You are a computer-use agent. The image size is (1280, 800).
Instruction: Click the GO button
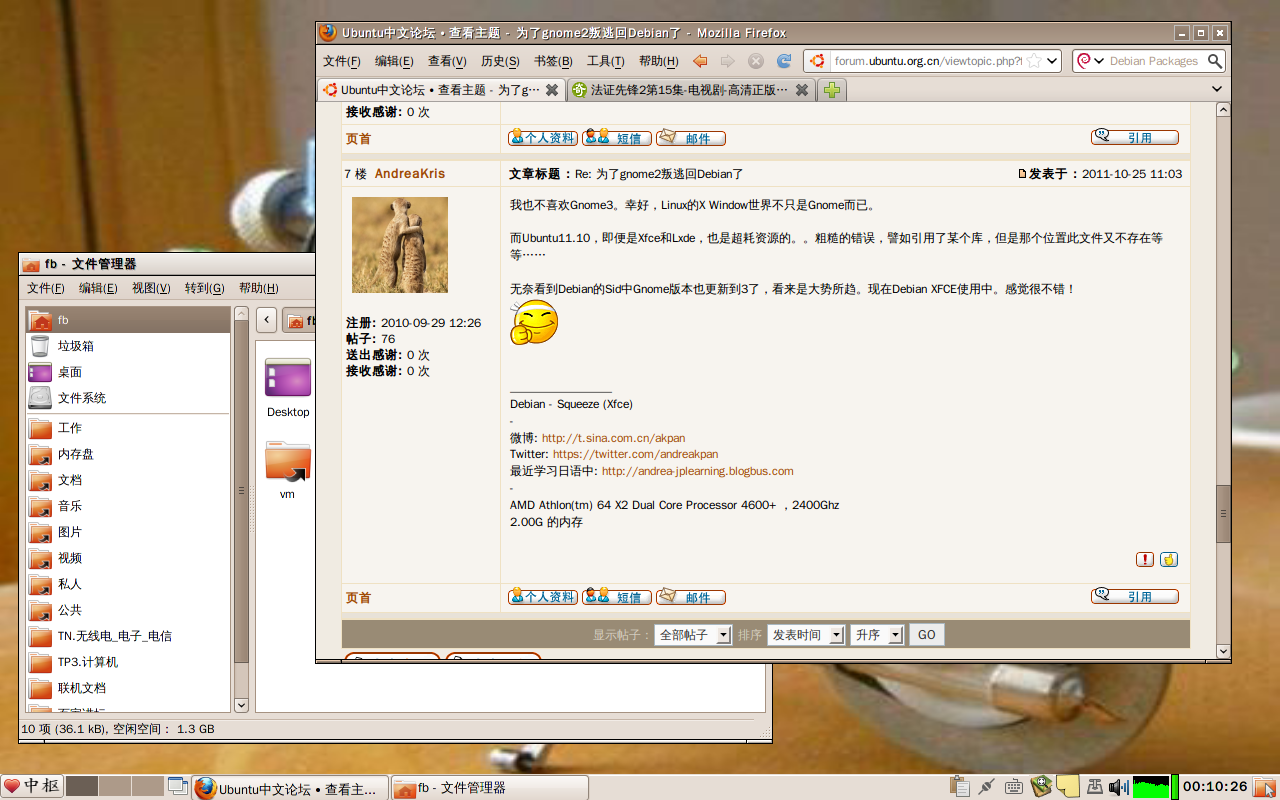(x=927, y=635)
